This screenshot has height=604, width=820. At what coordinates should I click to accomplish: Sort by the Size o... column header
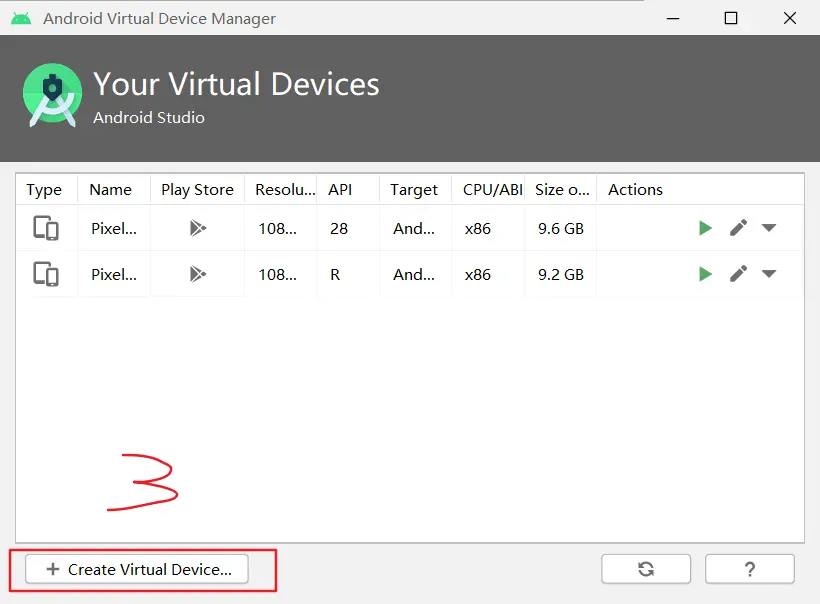[562, 189]
